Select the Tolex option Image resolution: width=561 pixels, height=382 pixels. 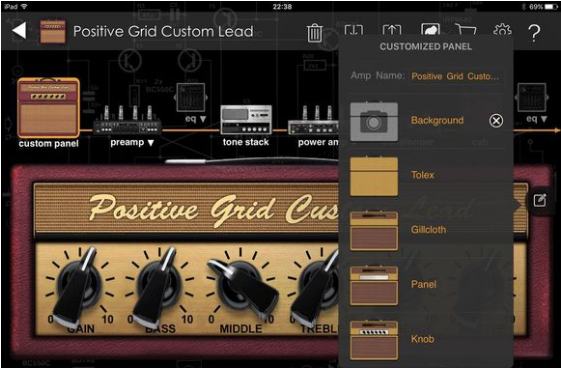tap(426, 176)
